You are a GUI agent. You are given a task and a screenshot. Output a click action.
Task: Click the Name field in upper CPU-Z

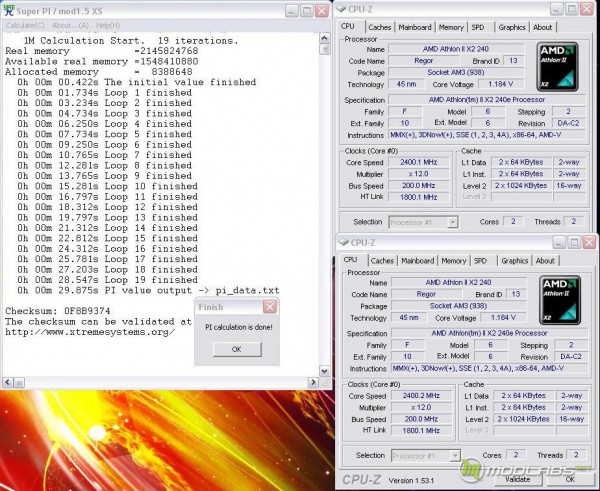point(456,49)
